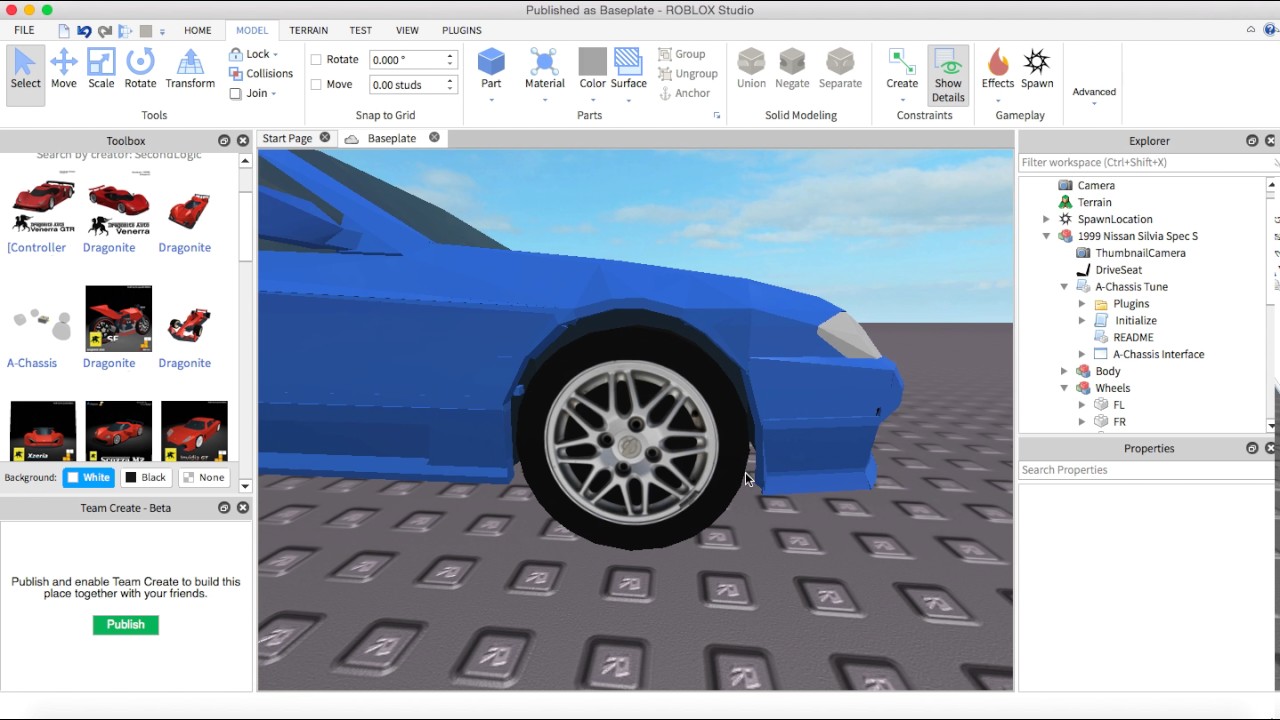The image size is (1280, 720).
Task: Select the README script item
Action: pos(1133,337)
